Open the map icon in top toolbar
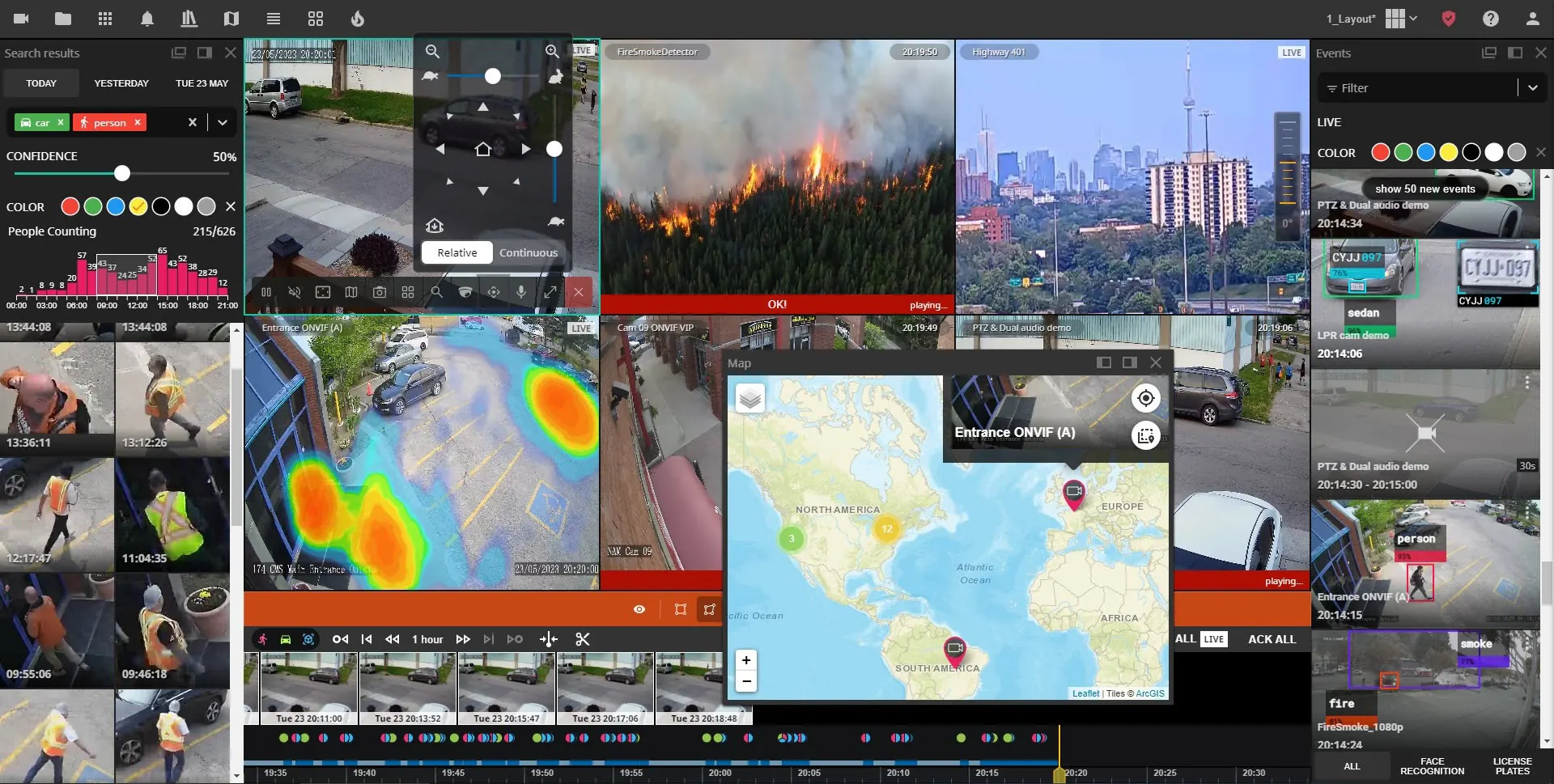 [x=231, y=19]
